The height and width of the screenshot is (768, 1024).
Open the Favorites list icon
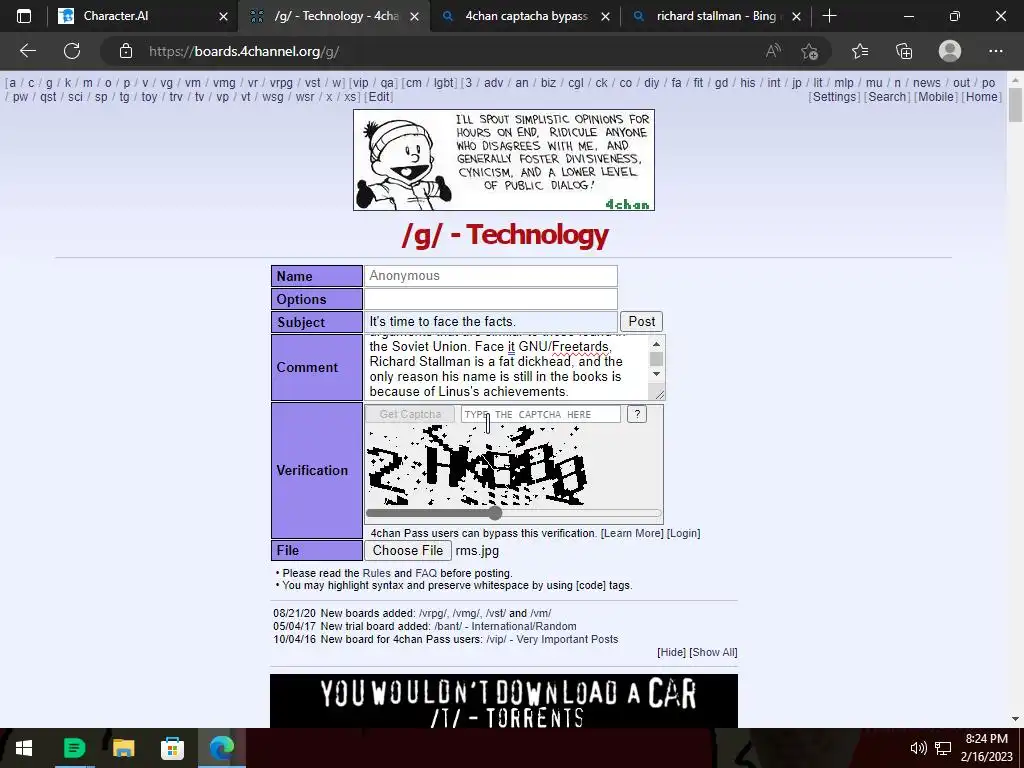[x=860, y=51]
